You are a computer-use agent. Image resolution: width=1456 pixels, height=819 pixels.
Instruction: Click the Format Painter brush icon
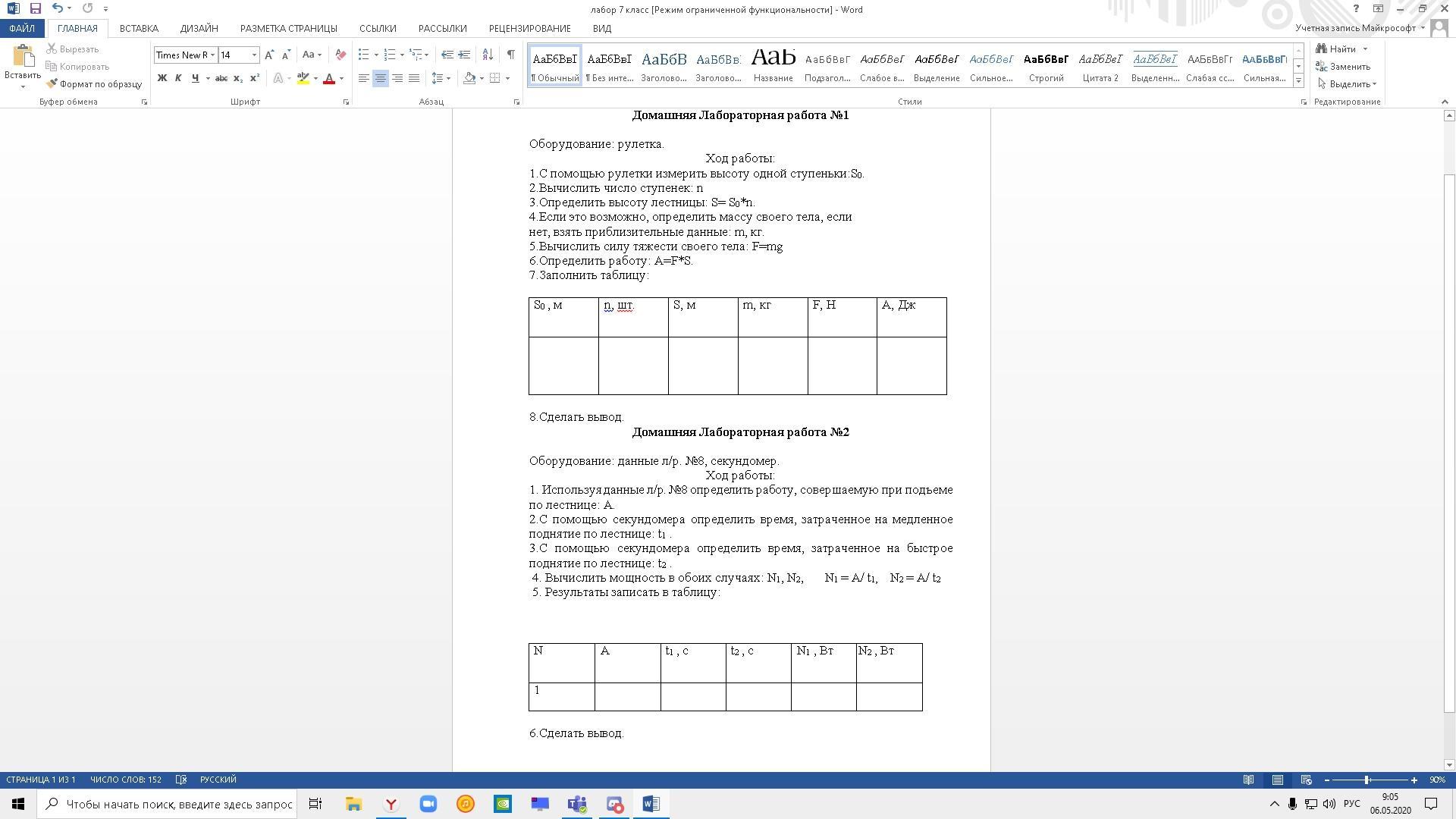point(52,84)
